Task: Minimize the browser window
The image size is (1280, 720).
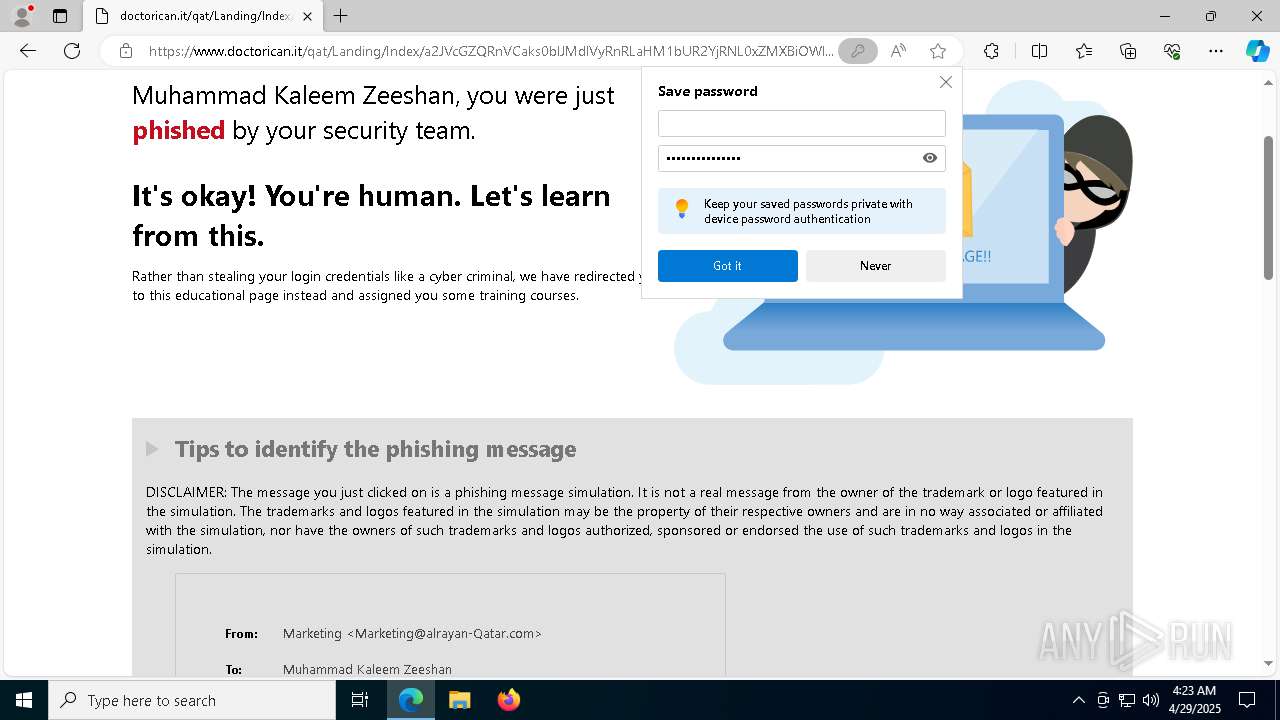Action: pyautogui.click(x=1165, y=16)
